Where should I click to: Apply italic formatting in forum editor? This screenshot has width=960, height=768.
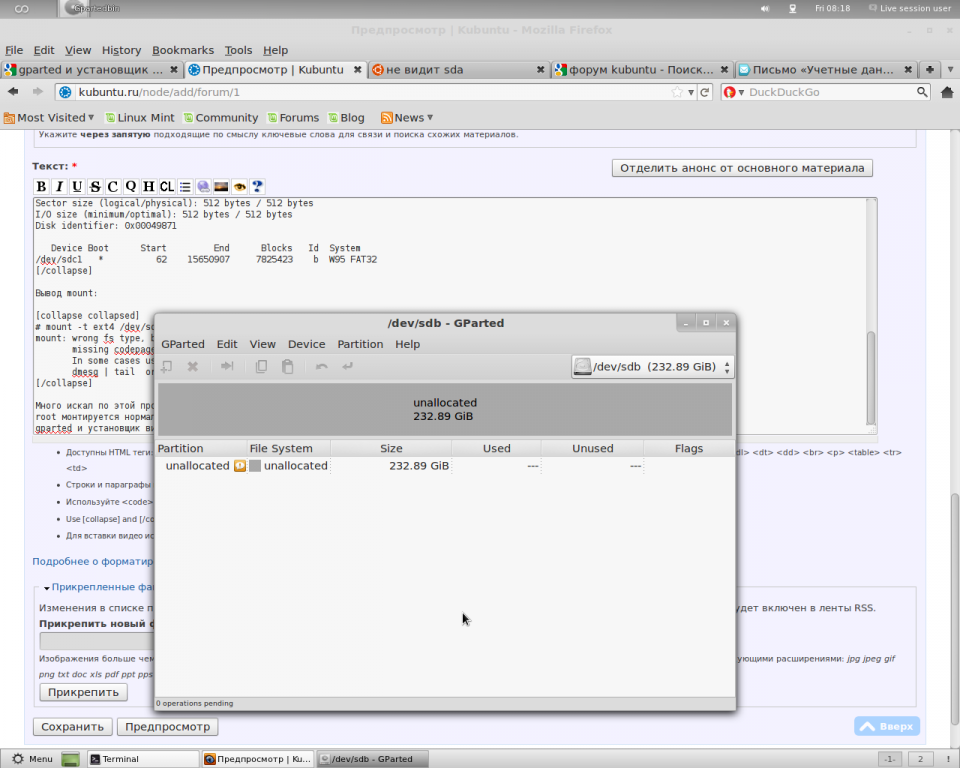tap(59, 186)
